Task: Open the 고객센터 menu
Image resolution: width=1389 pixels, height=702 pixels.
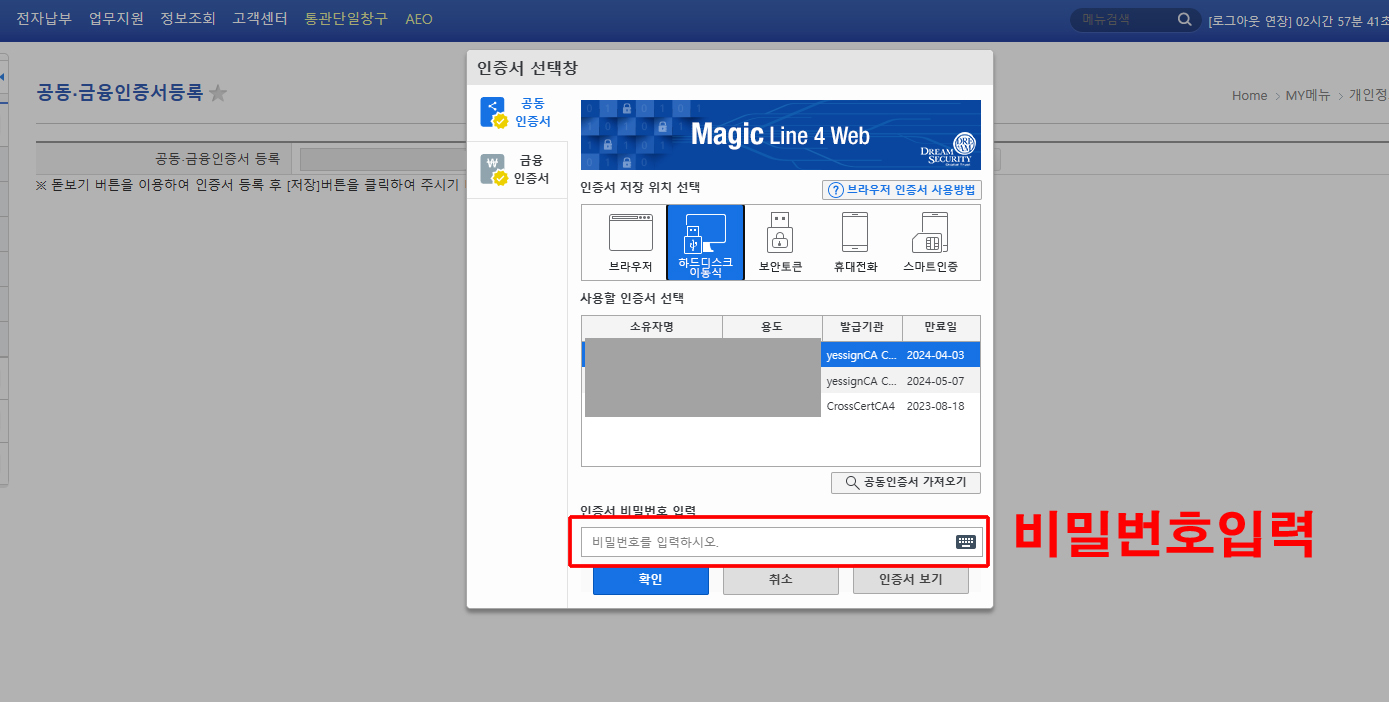Action: pyautogui.click(x=260, y=18)
